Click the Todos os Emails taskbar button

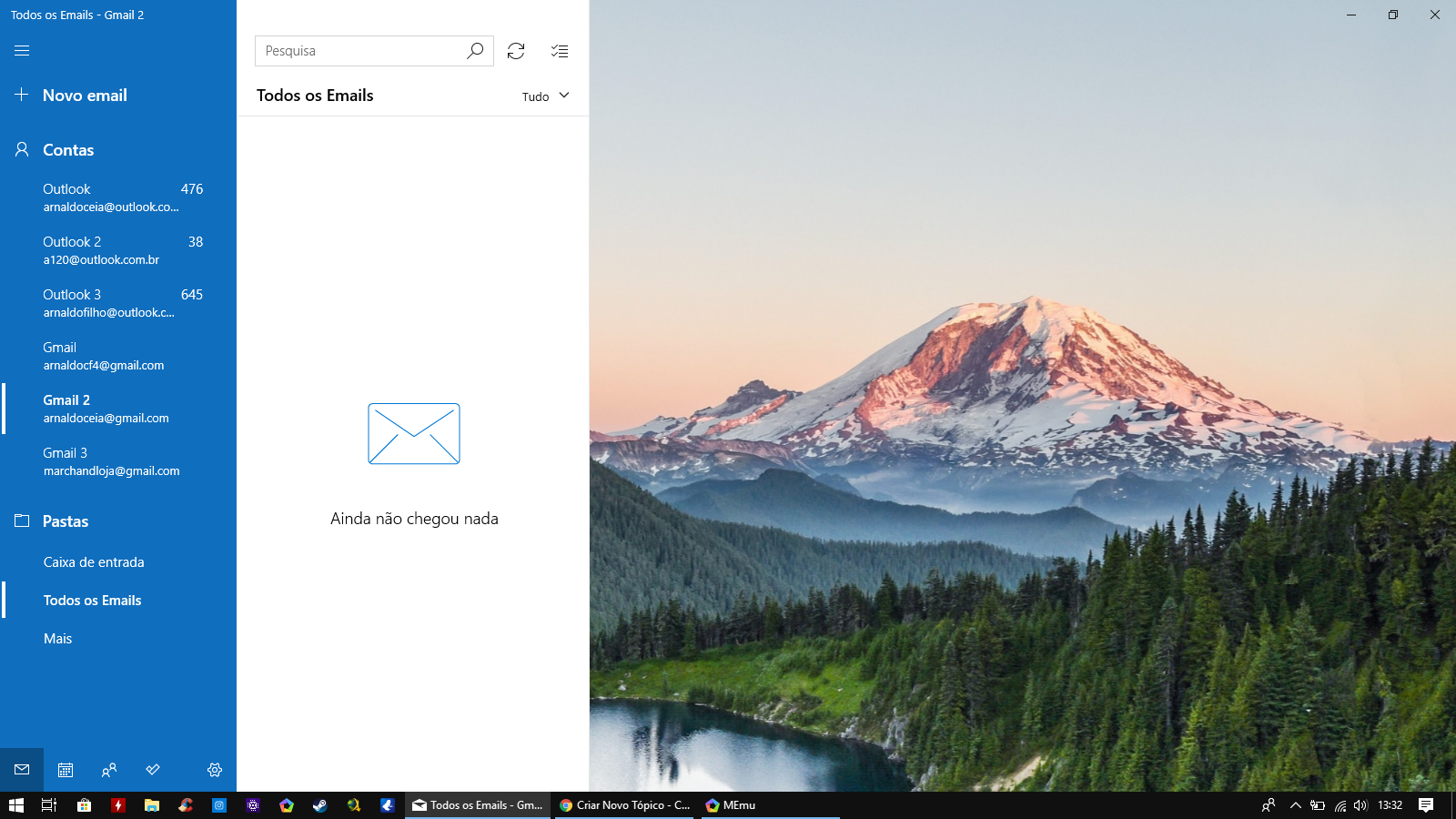point(478,805)
